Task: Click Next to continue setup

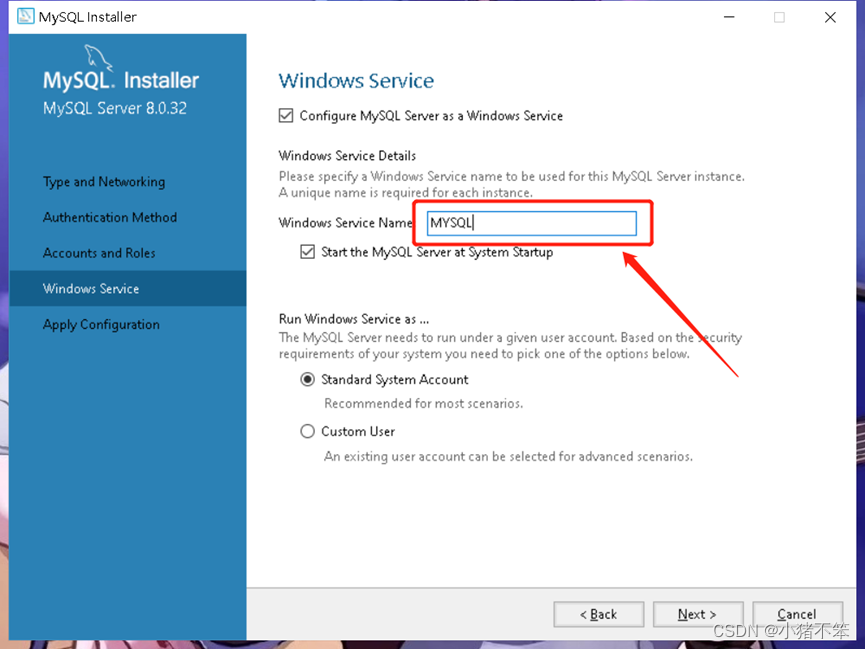Action: pyautogui.click(x=698, y=614)
